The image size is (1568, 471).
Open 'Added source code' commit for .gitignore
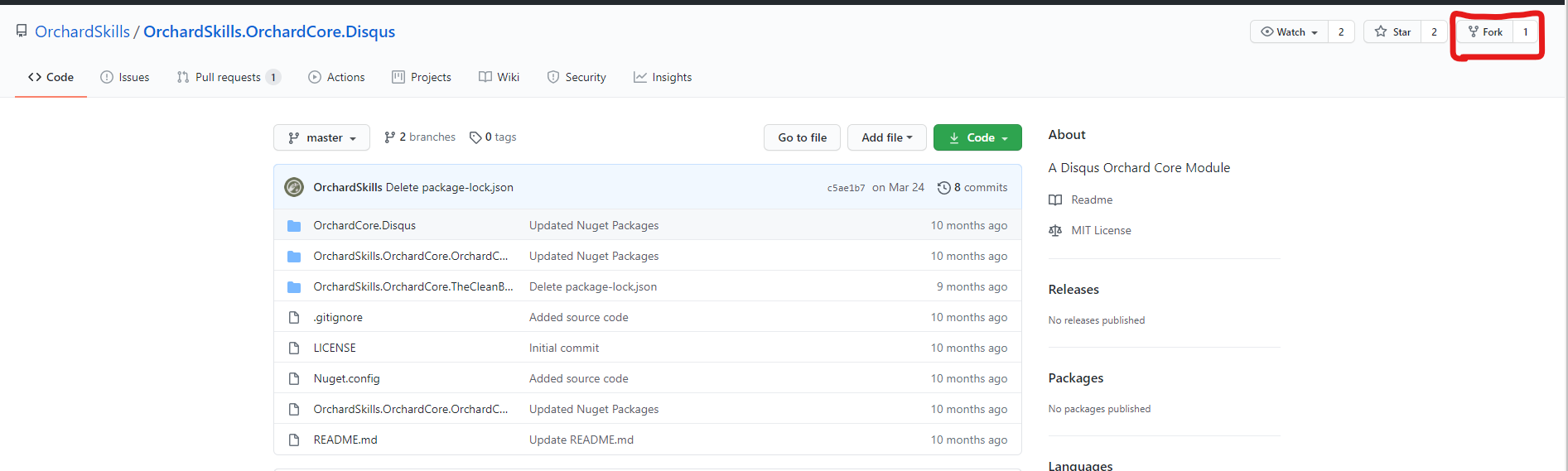click(579, 317)
